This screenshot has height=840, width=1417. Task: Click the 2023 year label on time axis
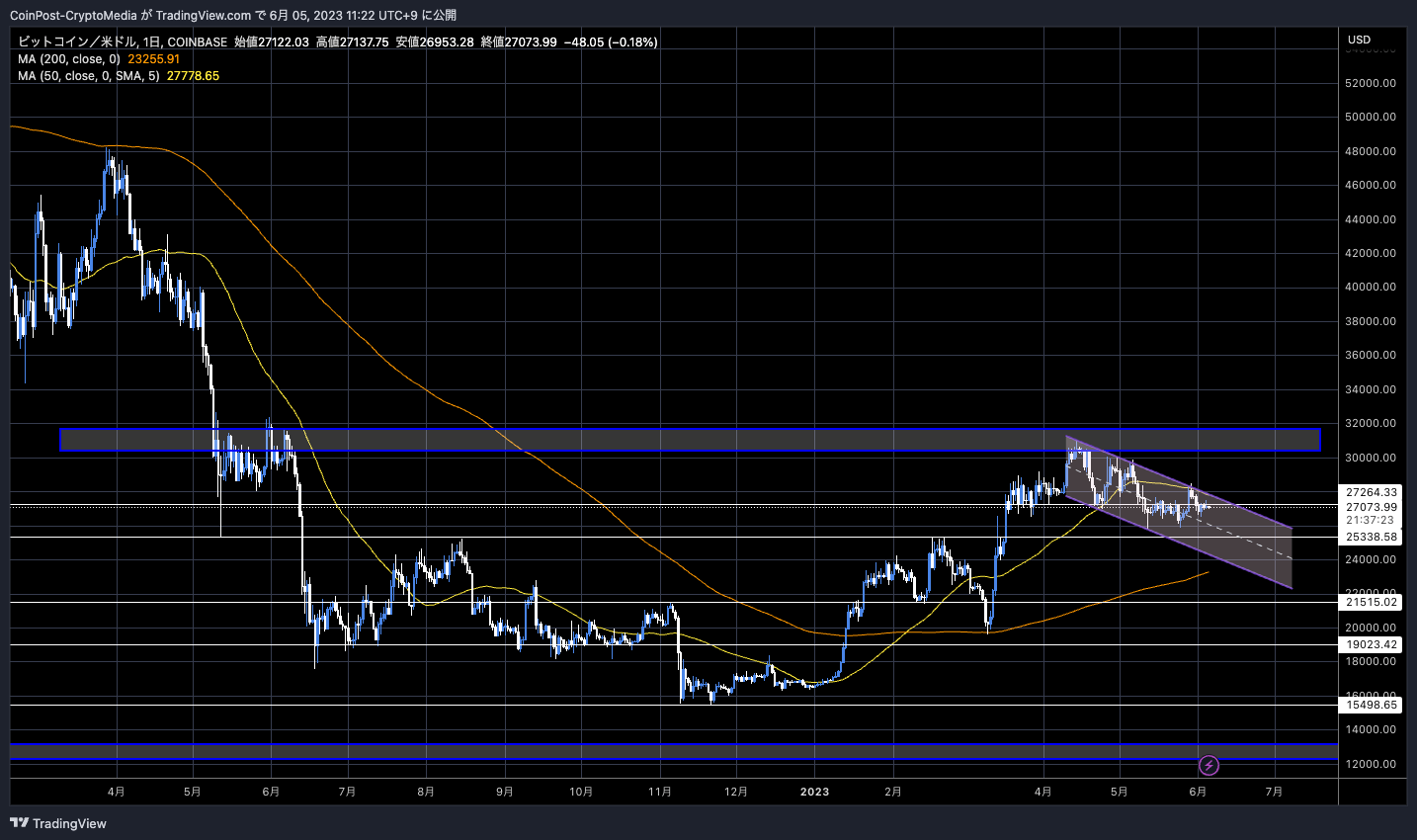coord(814,792)
